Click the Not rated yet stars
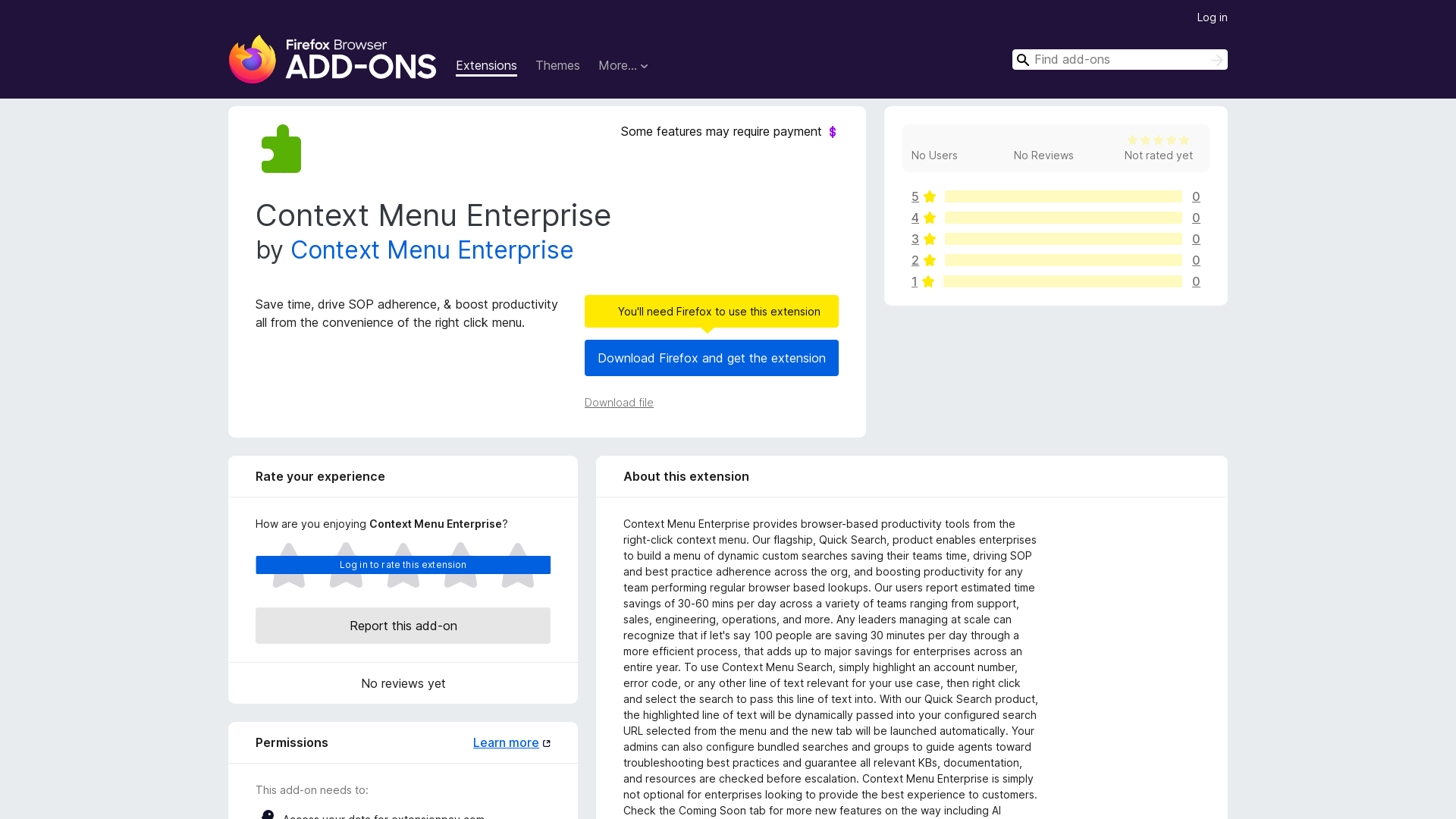Viewport: 1456px width, 819px height. [x=1158, y=140]
